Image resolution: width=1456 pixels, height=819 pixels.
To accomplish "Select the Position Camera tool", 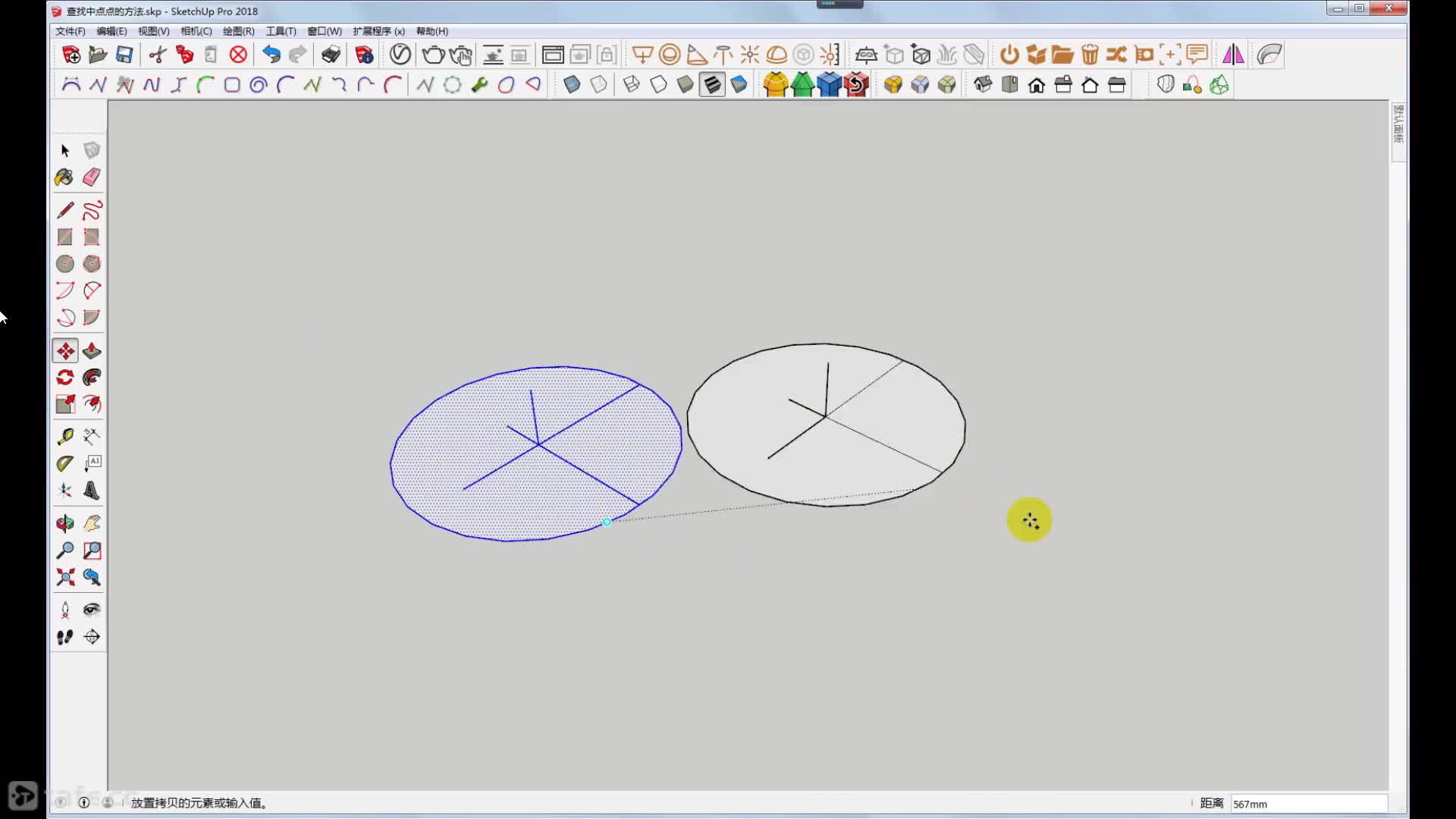I will [x=65, y=610].
